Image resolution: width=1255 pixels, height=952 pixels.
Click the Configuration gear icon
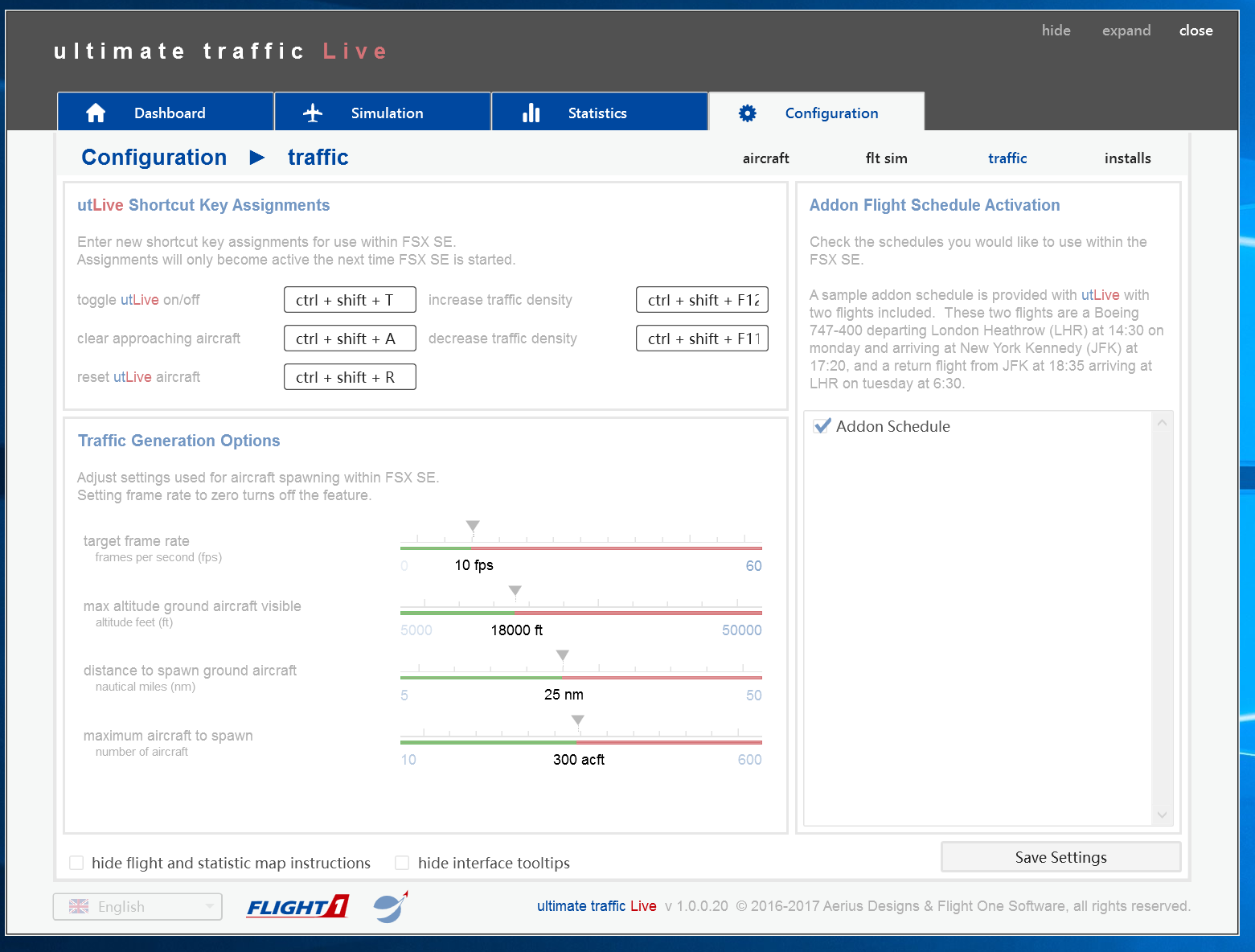click(x=748, y=113)
